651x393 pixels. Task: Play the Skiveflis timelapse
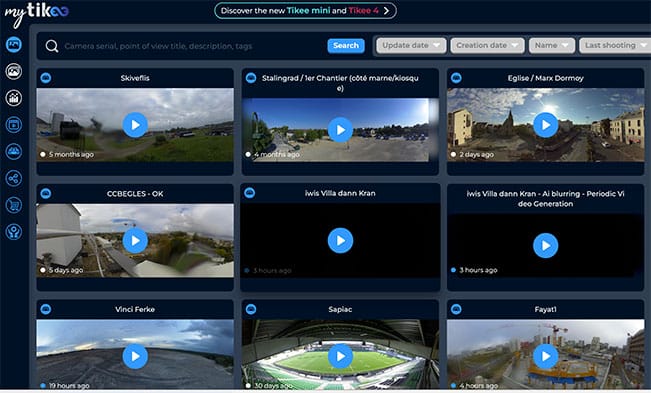[x=135, y=125]
